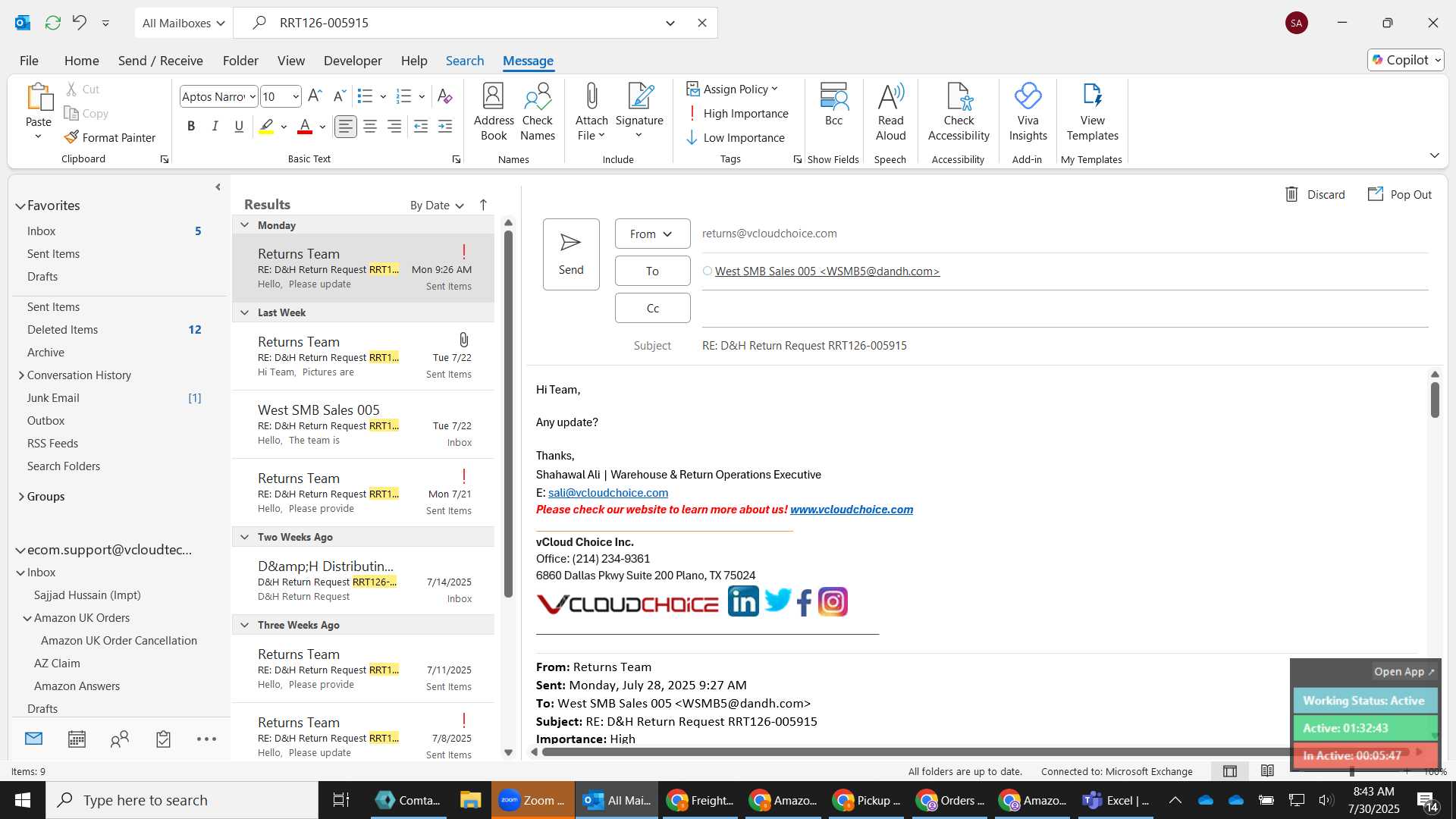1456x819 pixels.
Task: Switch to the Folder tab
Action: (240, 60)
